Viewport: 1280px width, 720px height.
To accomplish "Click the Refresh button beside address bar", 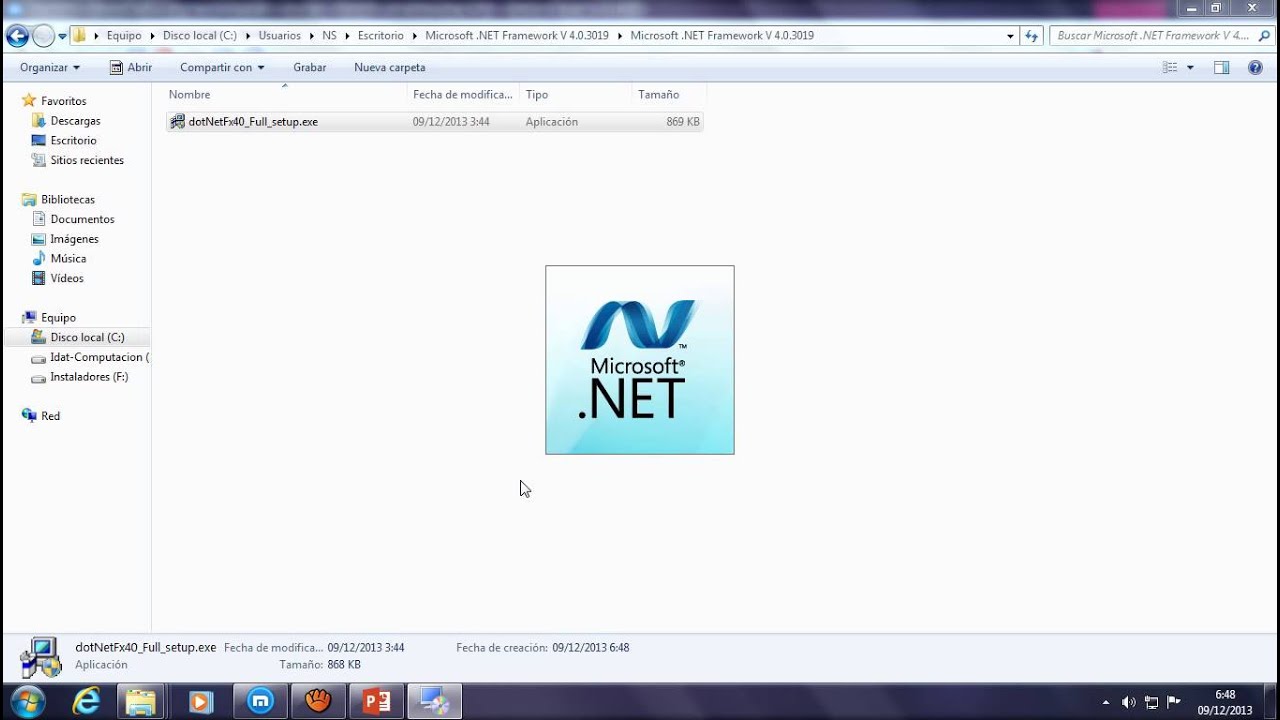I will (1032, 36).
